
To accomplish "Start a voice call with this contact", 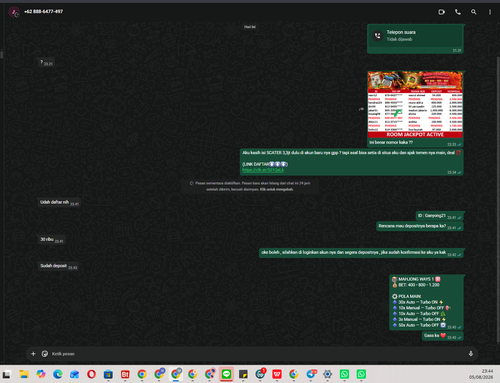I will tap(458, 12).
